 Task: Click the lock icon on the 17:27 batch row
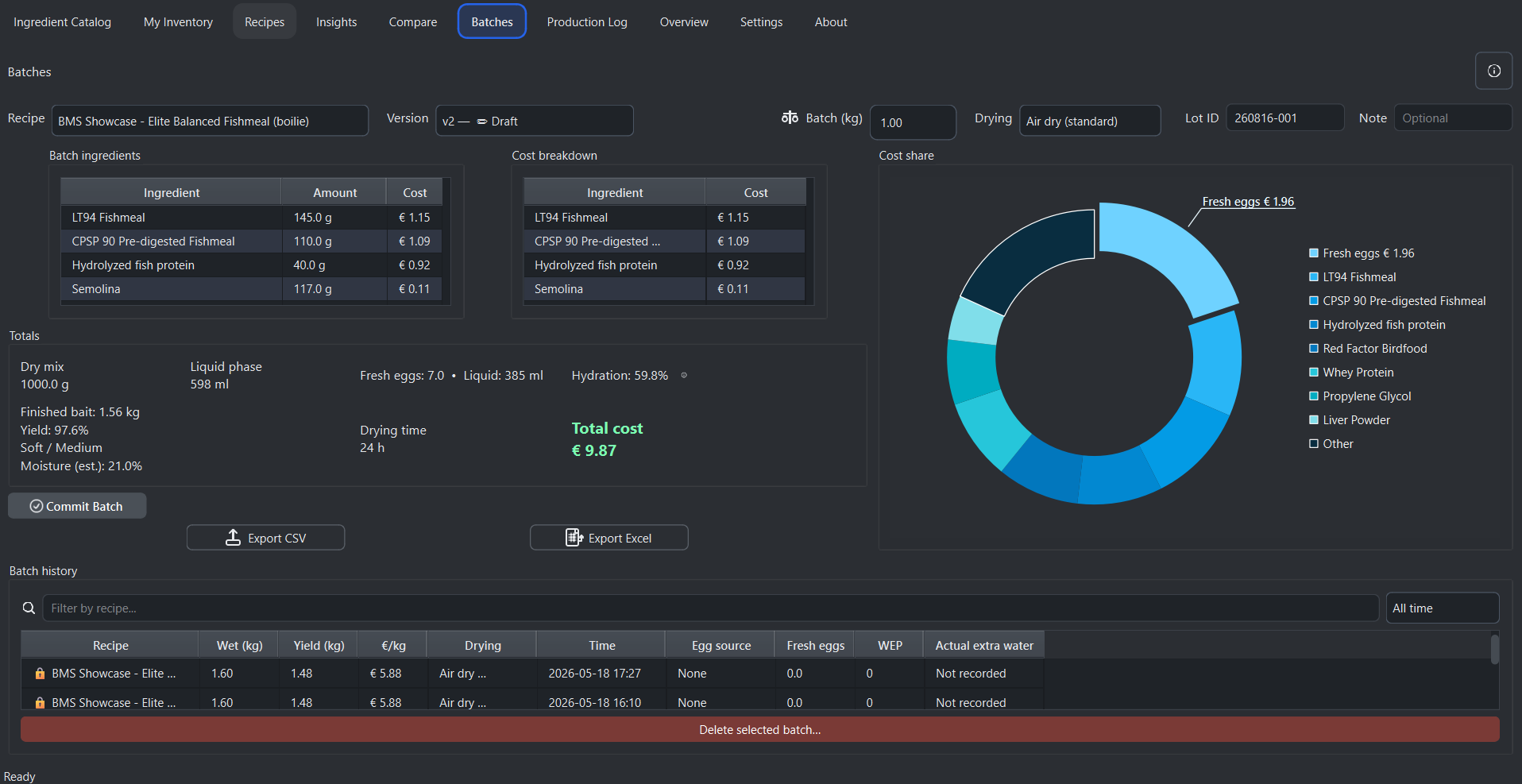(x=40, y=674)
